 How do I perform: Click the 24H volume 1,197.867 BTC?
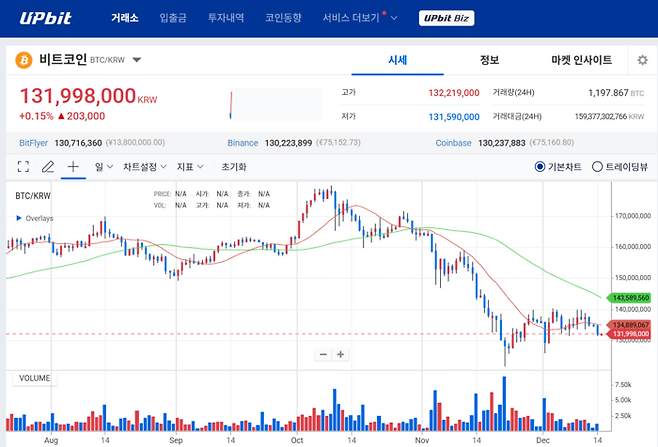click(616, 93)
